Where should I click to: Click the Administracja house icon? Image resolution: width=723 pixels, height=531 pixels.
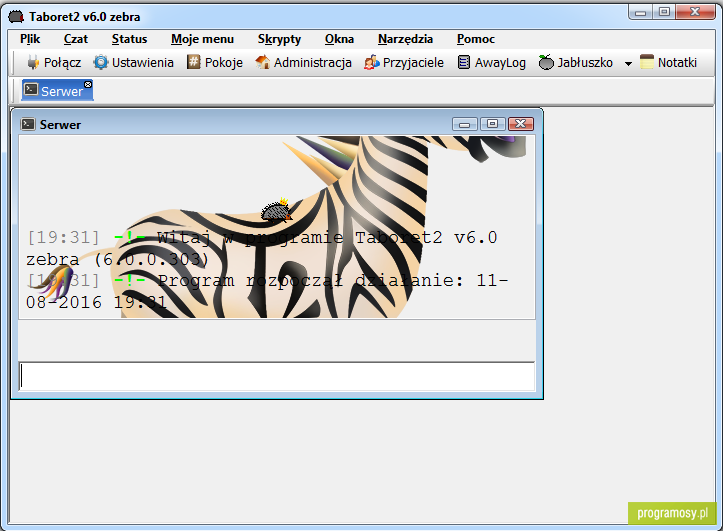tap(262, 62)
